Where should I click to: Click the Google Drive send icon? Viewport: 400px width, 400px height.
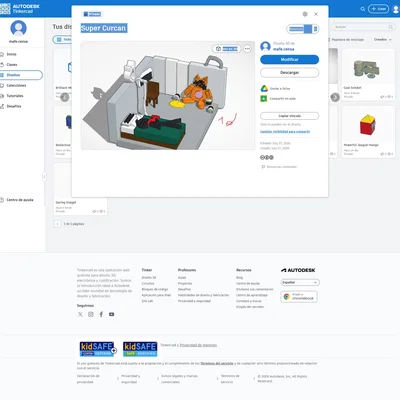[x=264, y=88]
